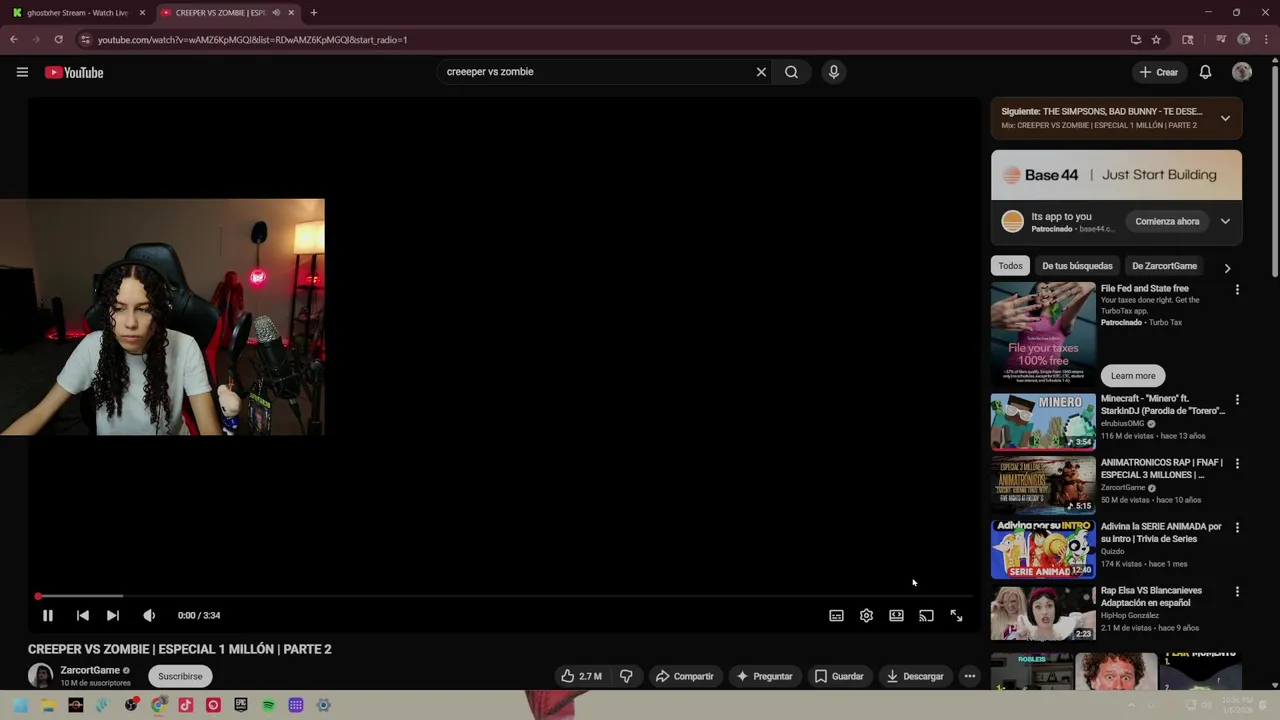
Task: Mute the video with the volume icon
Action: pos(149,616)
